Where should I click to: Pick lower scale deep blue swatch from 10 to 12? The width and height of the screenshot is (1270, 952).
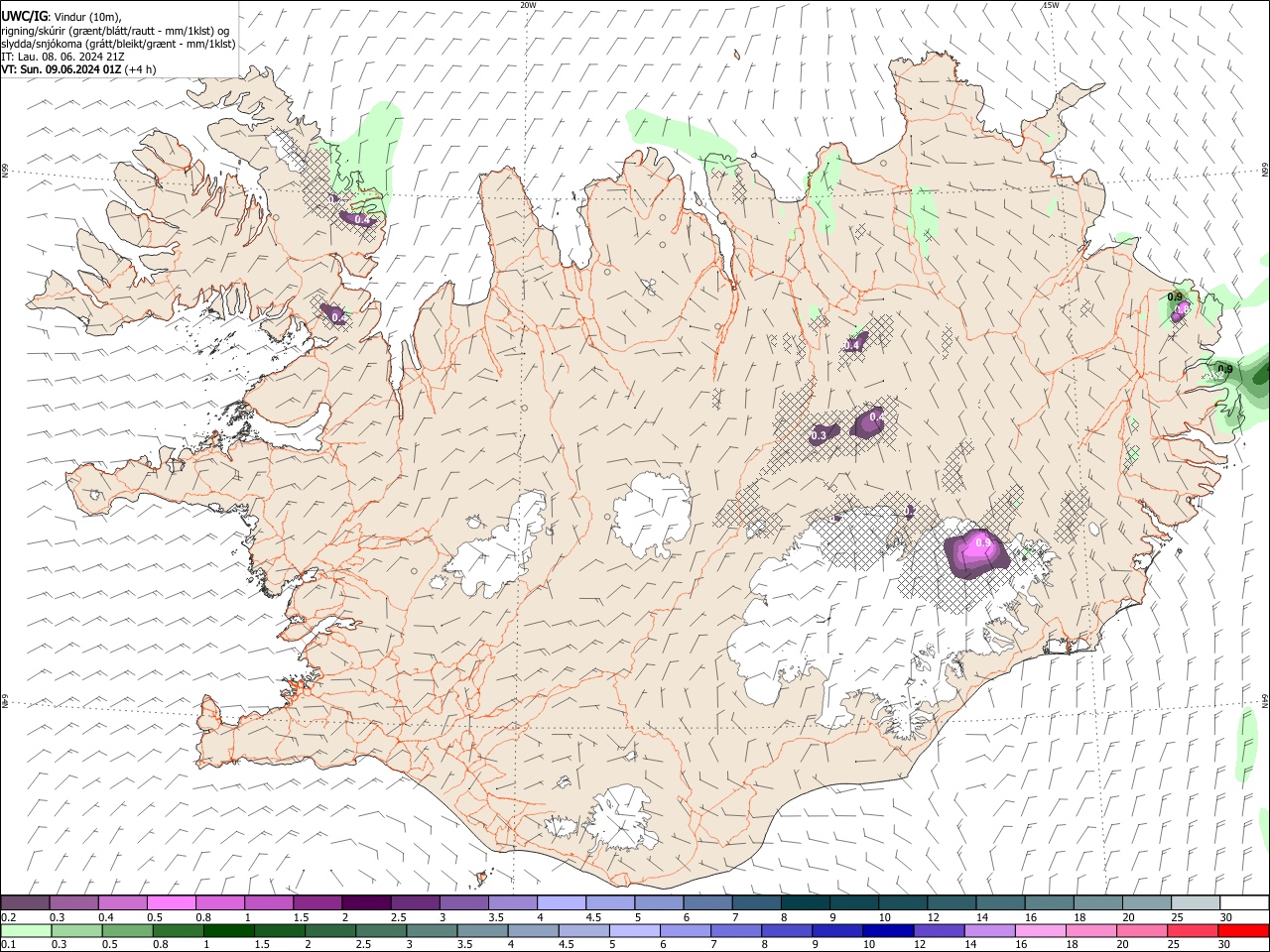(x=888, y=930)
